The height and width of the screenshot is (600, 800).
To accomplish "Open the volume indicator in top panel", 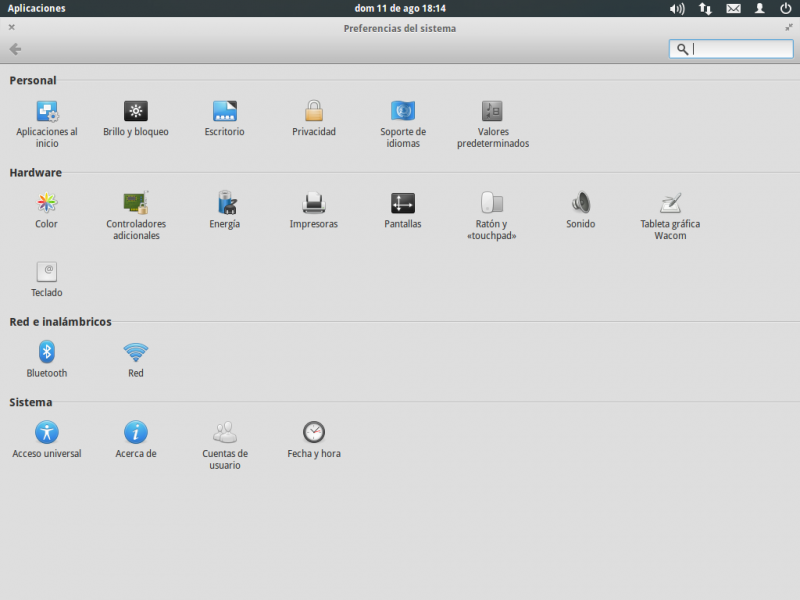I will click(x=677, y=8).
